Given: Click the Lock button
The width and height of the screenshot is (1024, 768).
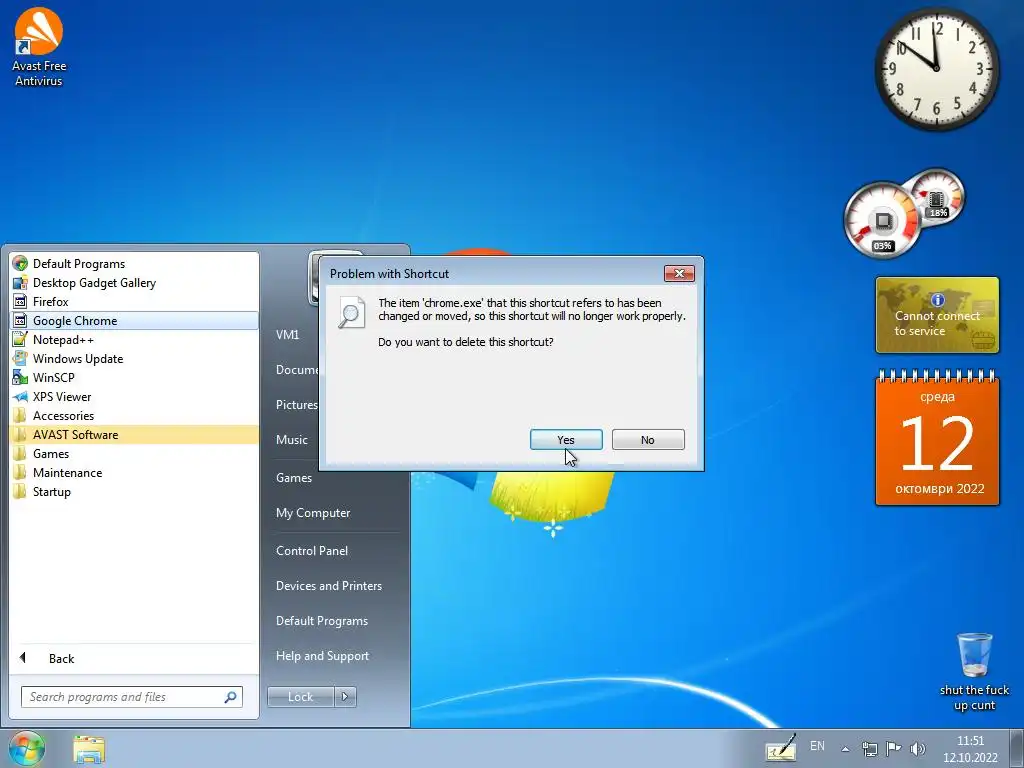Looking at the screenshot, I should (x=300, y=697).
